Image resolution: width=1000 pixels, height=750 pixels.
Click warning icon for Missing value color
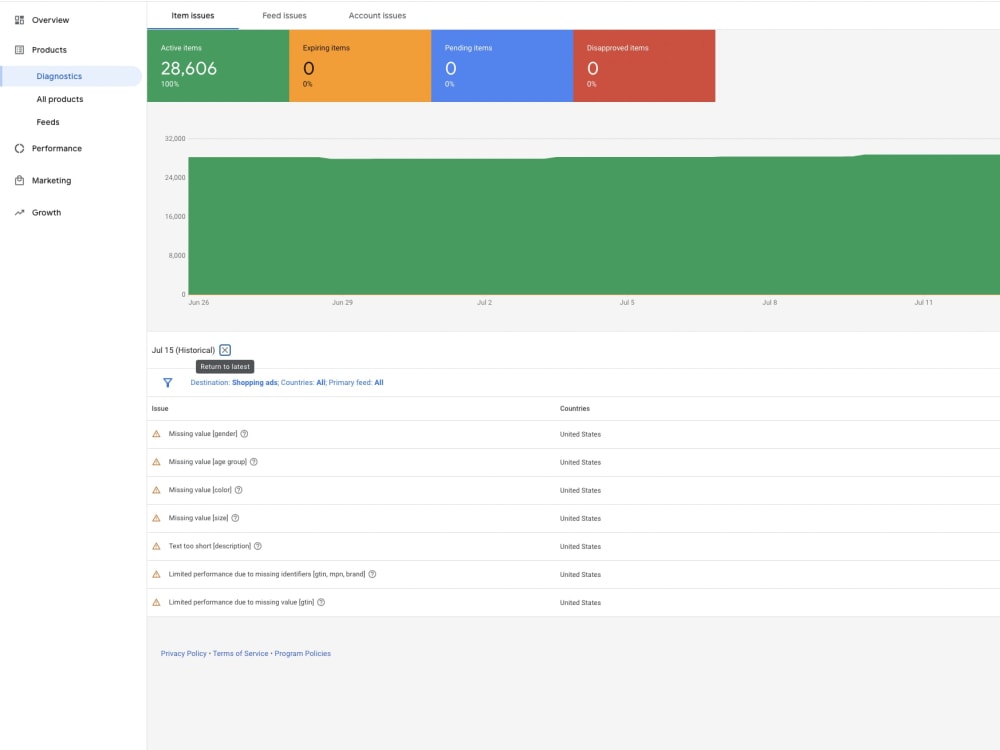pos(156,490)
